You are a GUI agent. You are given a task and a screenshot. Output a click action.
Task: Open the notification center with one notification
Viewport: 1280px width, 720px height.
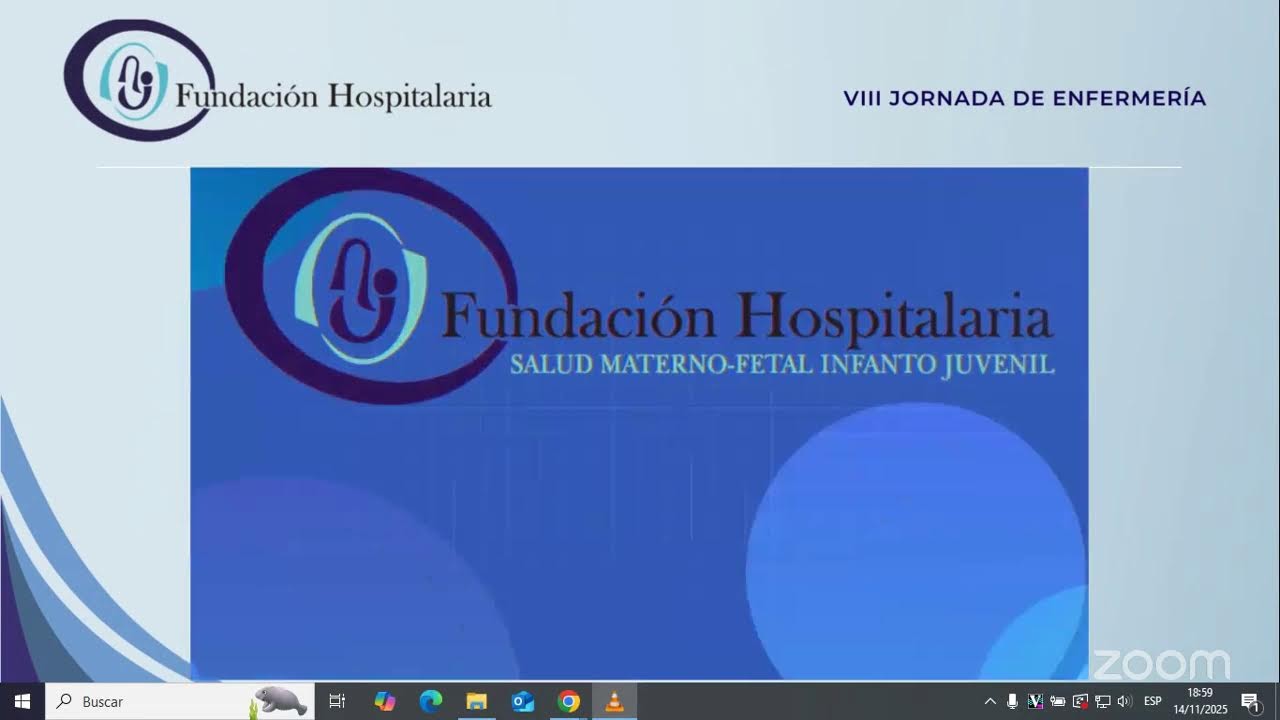pyautogui.click(x=1250, y=701)
